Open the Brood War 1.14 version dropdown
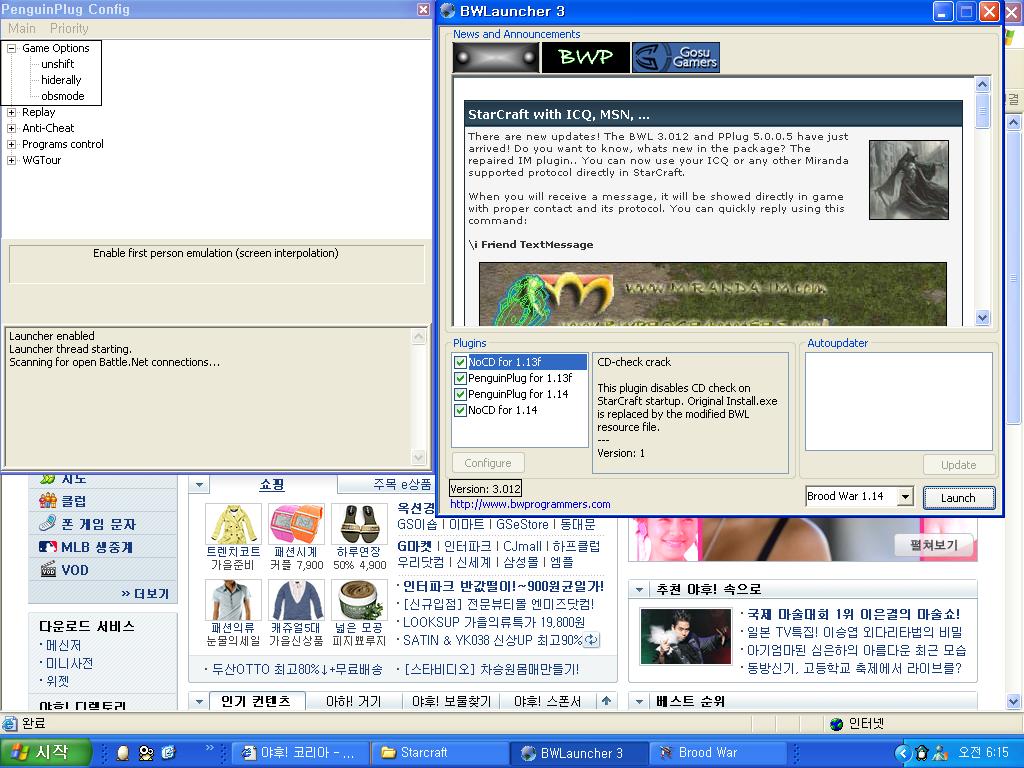Image resolution: width=1024 pixels, height=768 pixels. tap(904, 496)
